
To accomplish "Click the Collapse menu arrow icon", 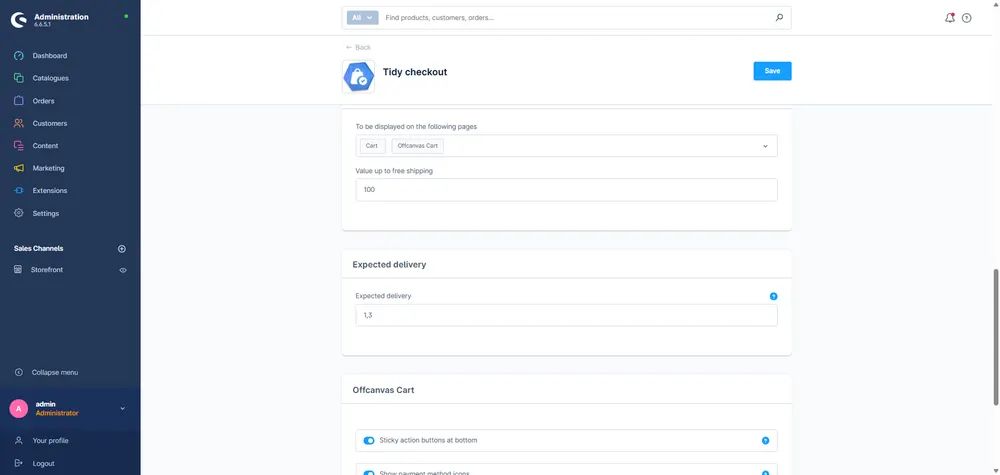I will [x=18, y=372].
